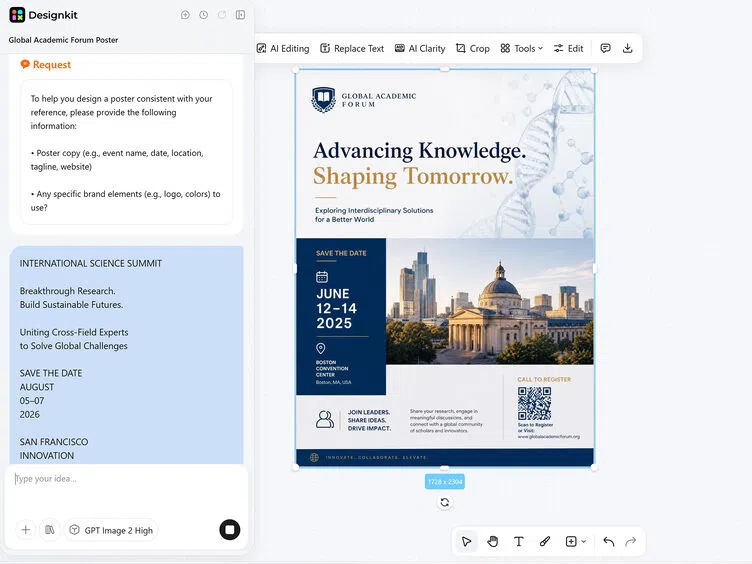752x564 pixels.
Task: Choose Replace Text tool
Action: click(352, 48)
